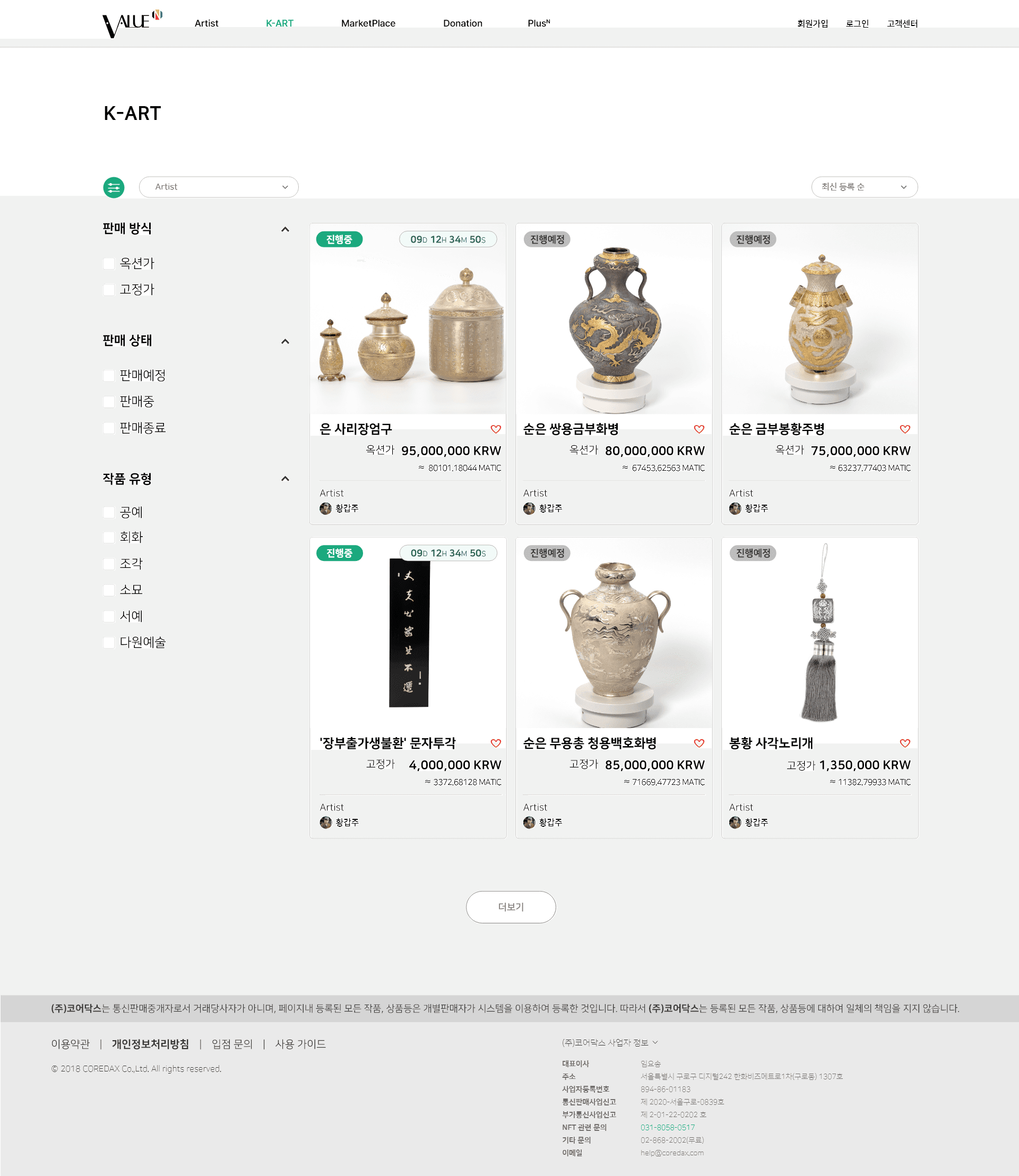This screenshot has width=1019, height=1176.
Task: Click the 95,000,000 KRW price
Action: coord(451,451)
